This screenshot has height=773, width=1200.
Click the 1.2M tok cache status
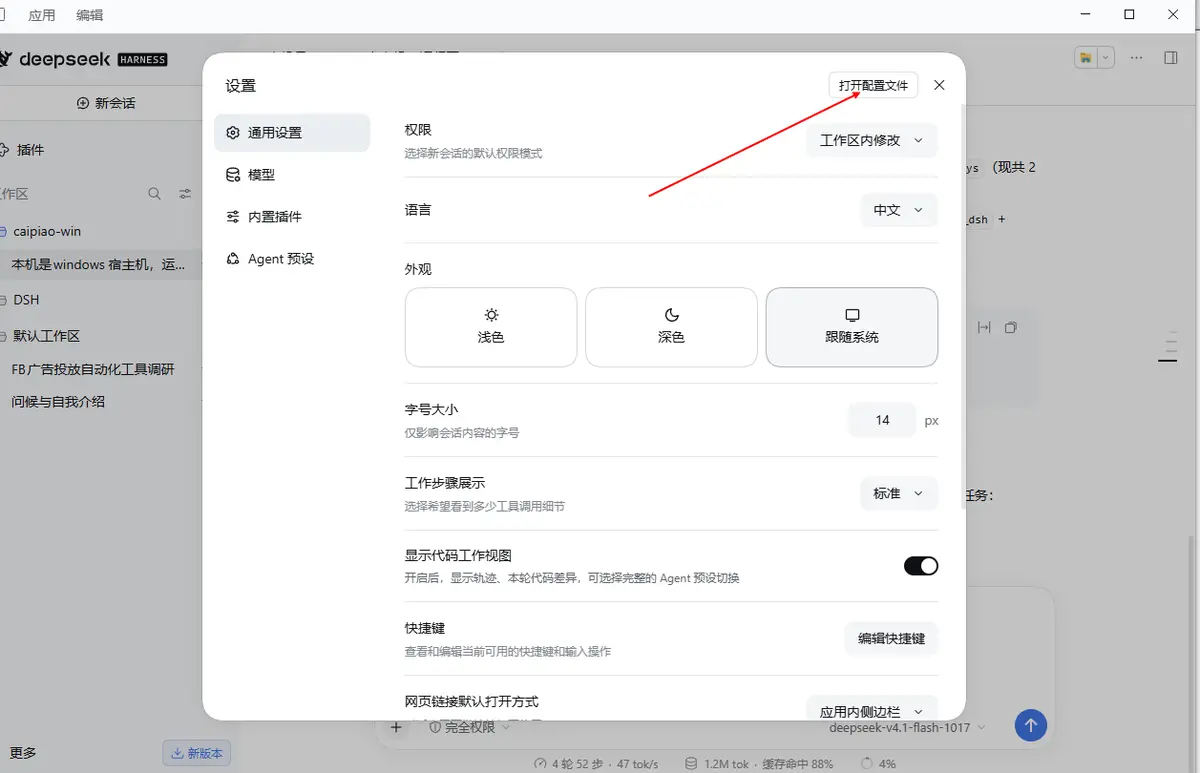759,763
